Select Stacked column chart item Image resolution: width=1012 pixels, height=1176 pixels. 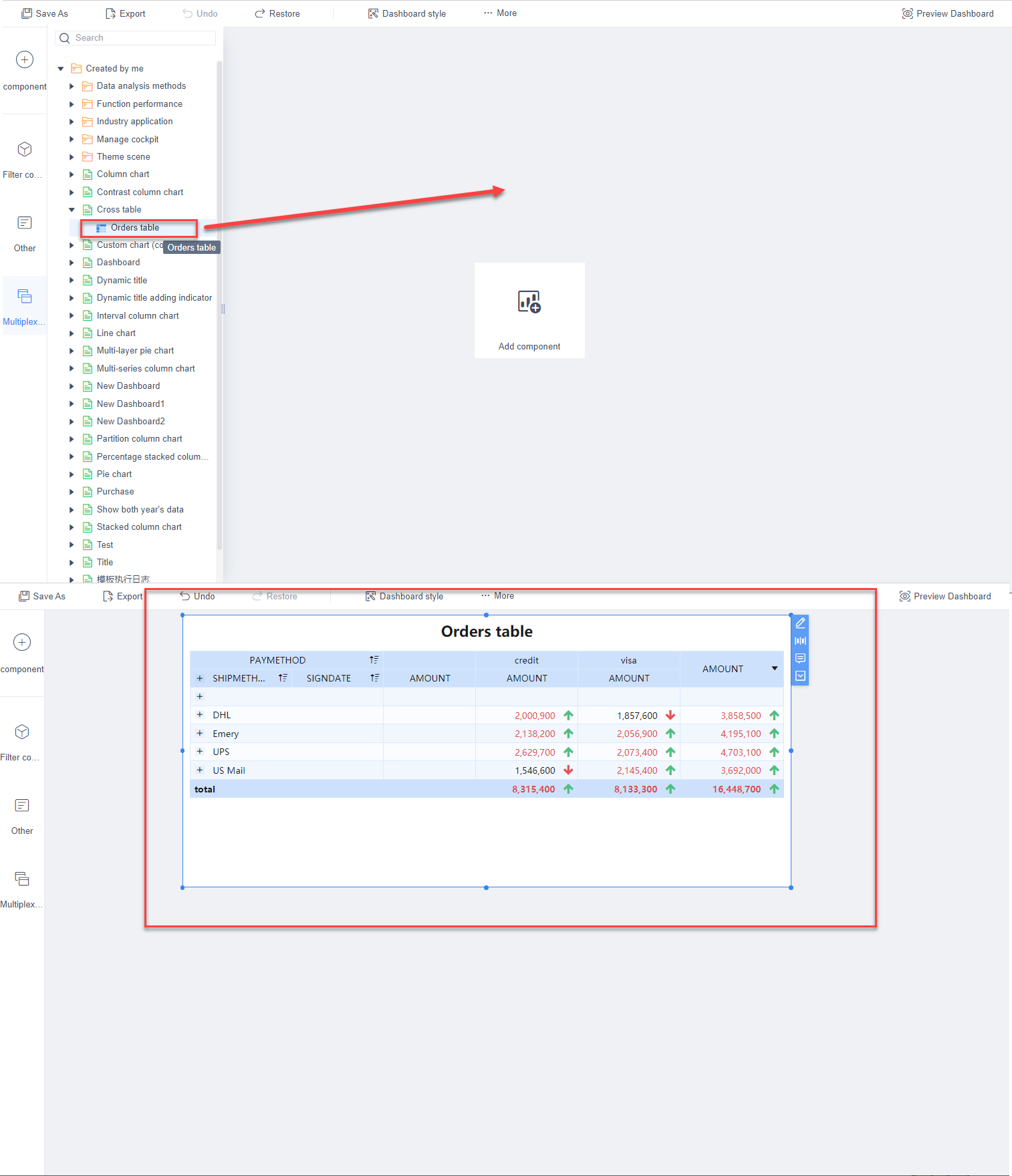pos(139,527)
